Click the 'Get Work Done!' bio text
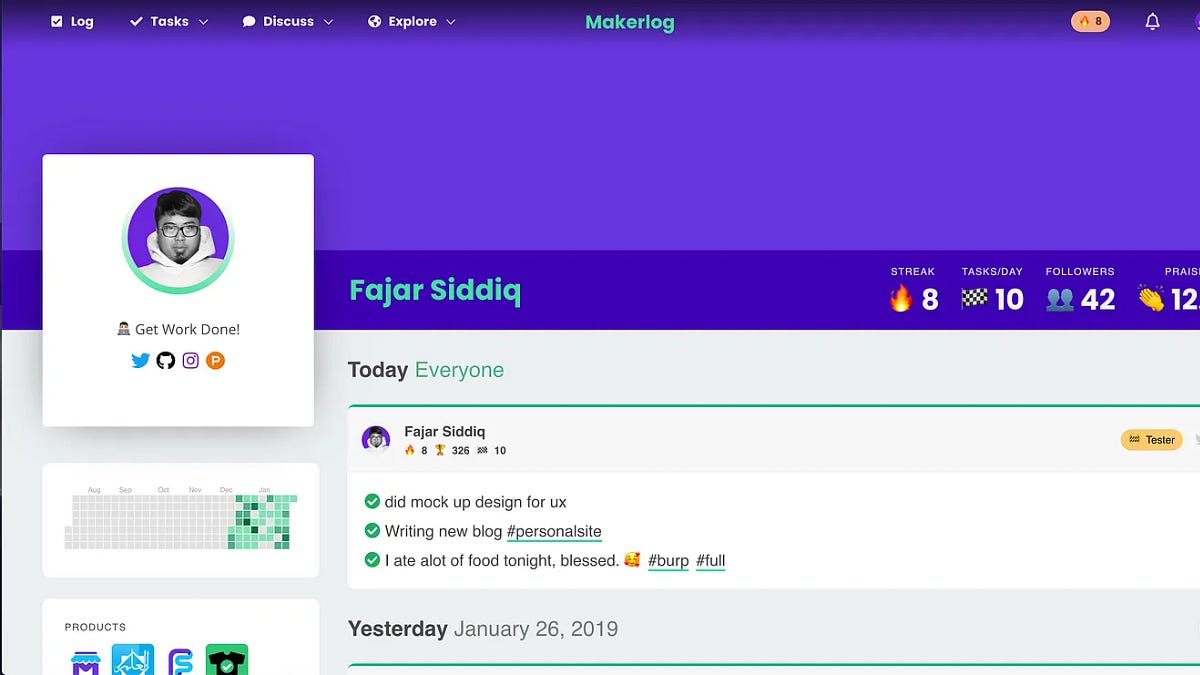 point(187,329)
